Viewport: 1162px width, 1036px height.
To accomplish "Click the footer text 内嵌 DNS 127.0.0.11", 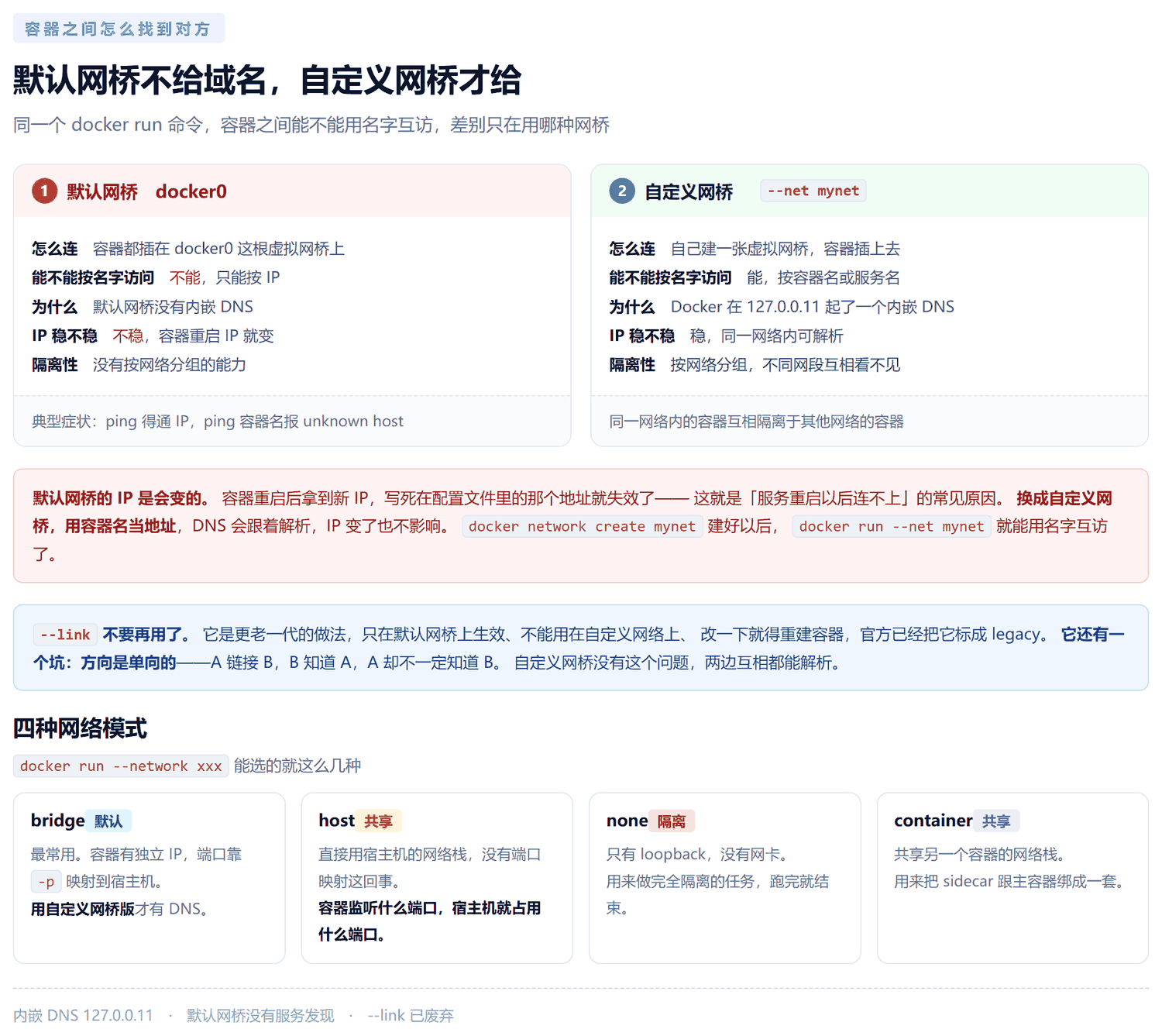I will tap(84, 1015).
